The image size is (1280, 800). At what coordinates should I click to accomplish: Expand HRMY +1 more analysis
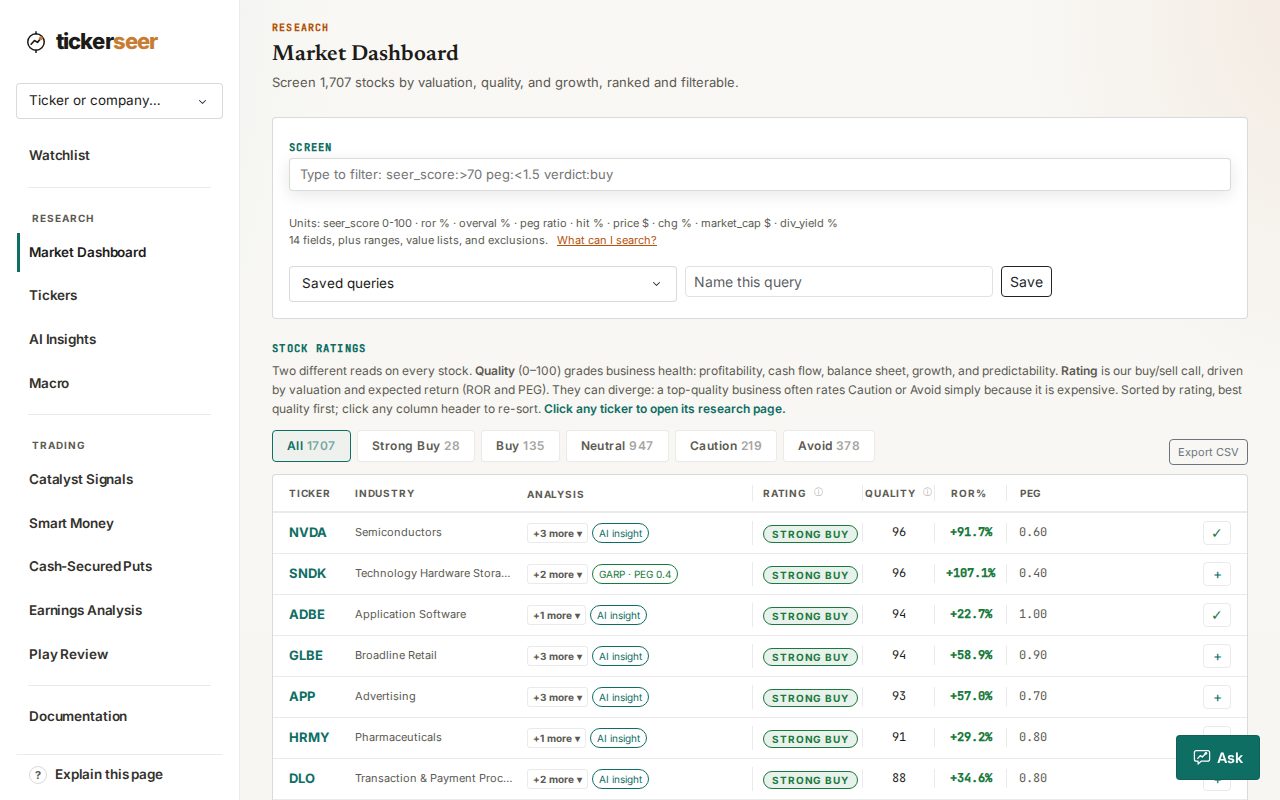(556, 738)
